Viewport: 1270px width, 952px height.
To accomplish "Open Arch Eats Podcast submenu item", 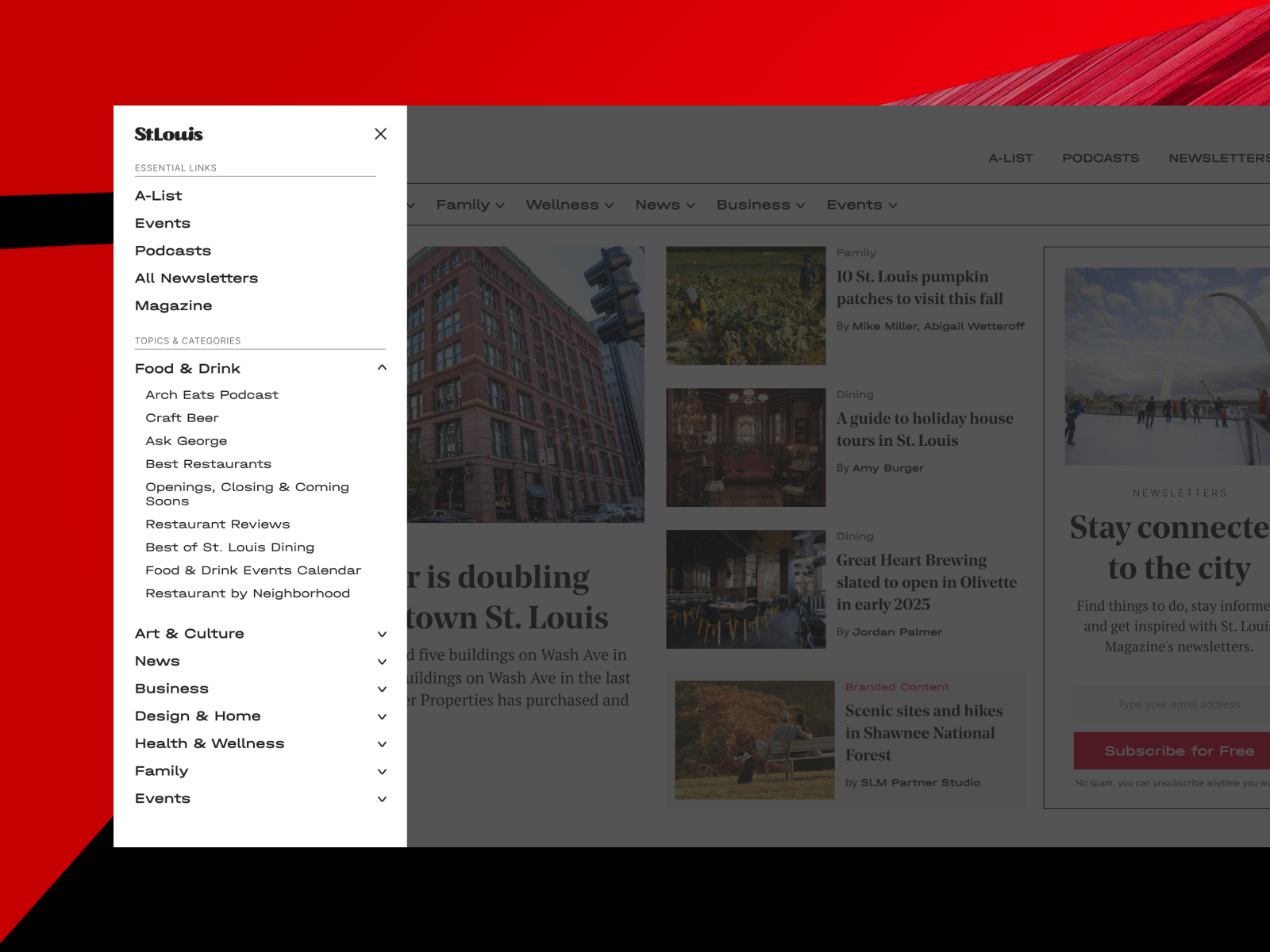I will (x=212, y=395).
